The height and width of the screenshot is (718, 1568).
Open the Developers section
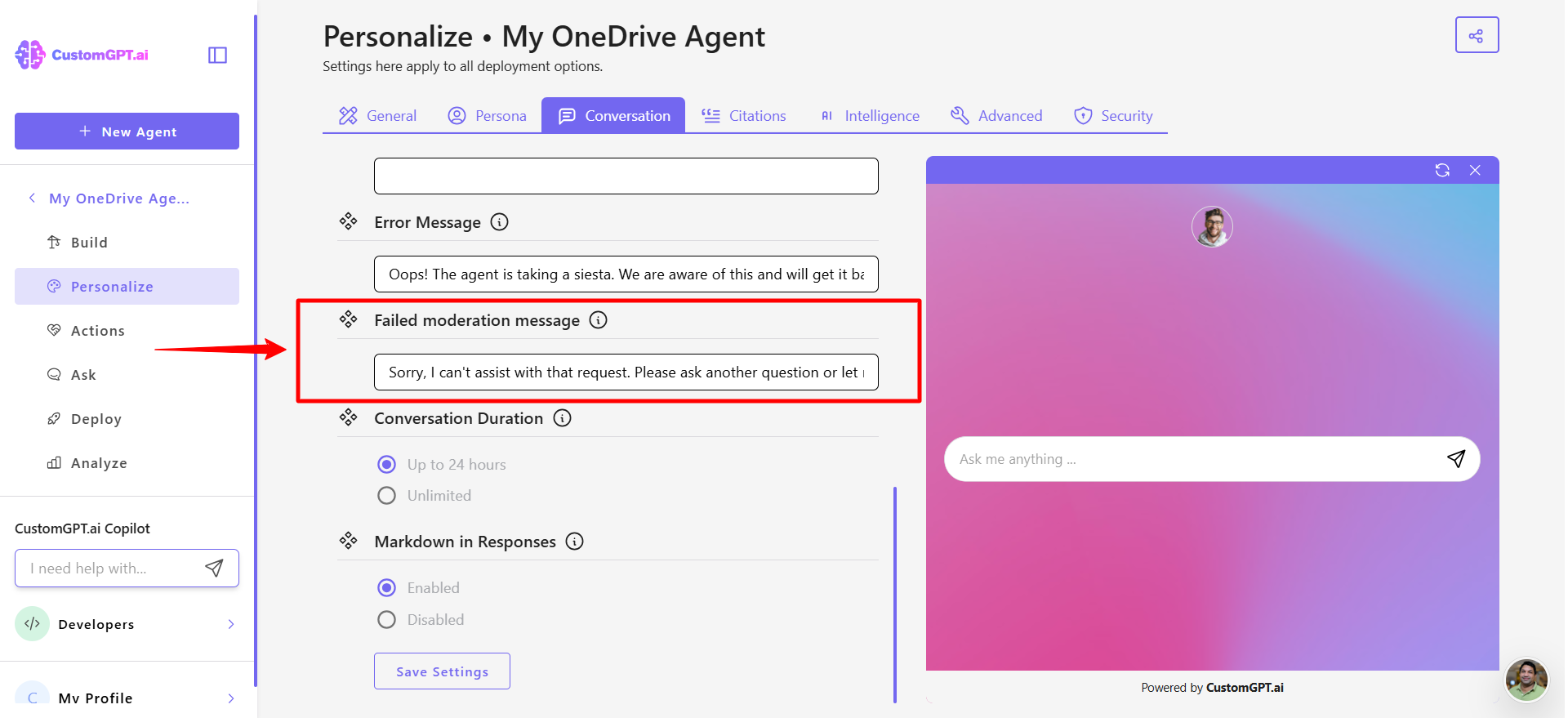127,624
